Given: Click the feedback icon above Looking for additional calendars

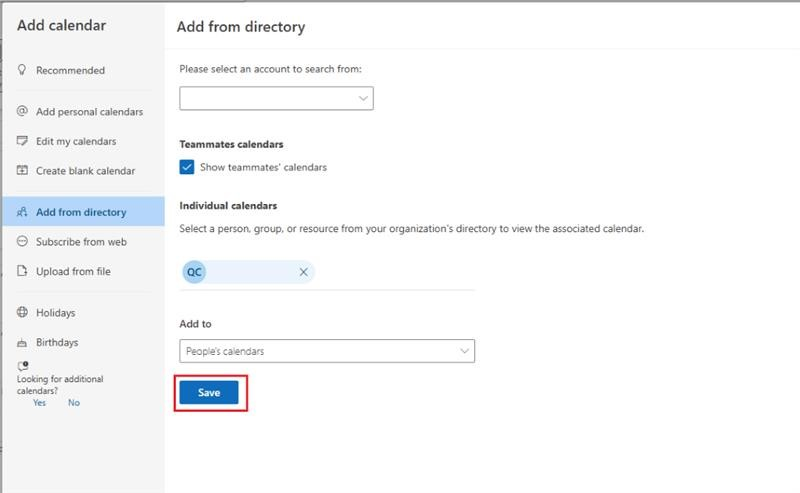Looking at the screenshot, I should click(23, 365).
